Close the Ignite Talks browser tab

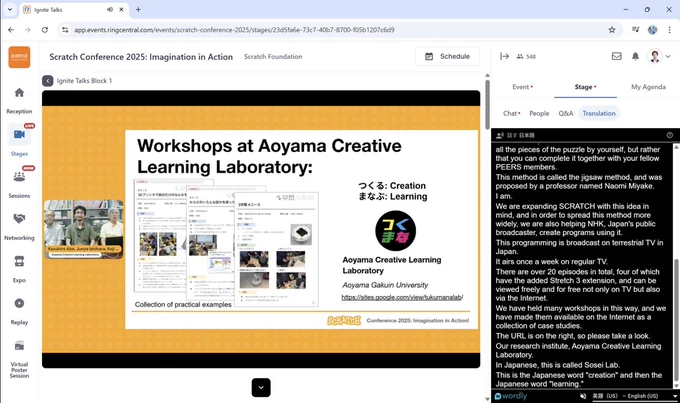(121, 10)
